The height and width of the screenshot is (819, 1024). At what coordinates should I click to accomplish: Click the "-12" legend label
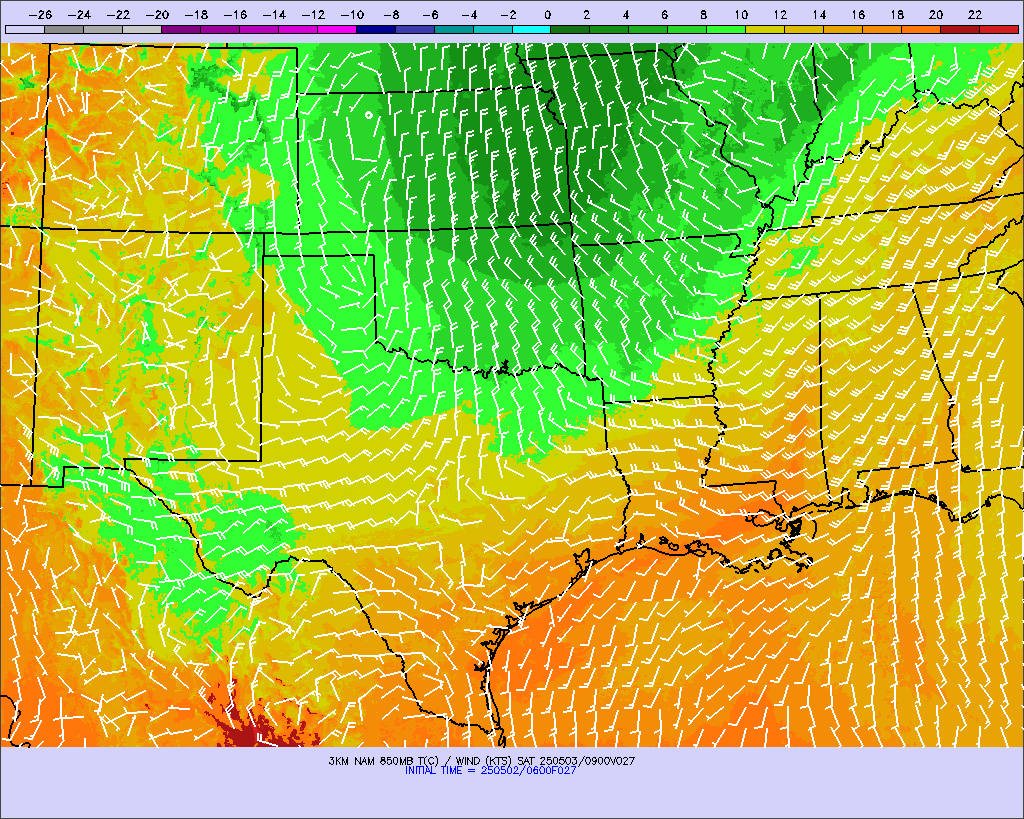313,14
